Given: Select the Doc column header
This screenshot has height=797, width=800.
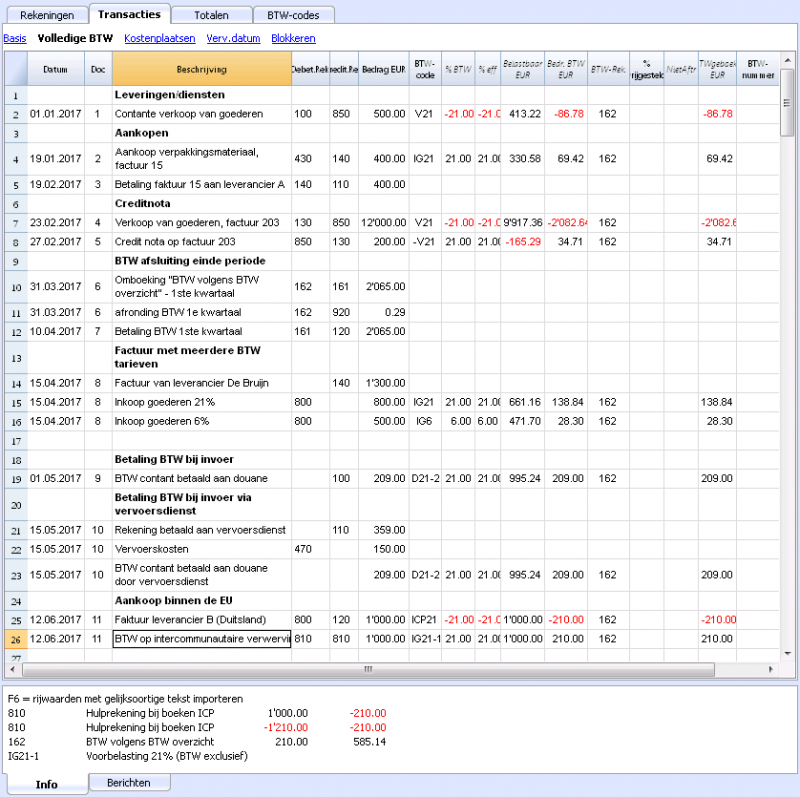Looking at the screenshot, I should pos(98,69).
